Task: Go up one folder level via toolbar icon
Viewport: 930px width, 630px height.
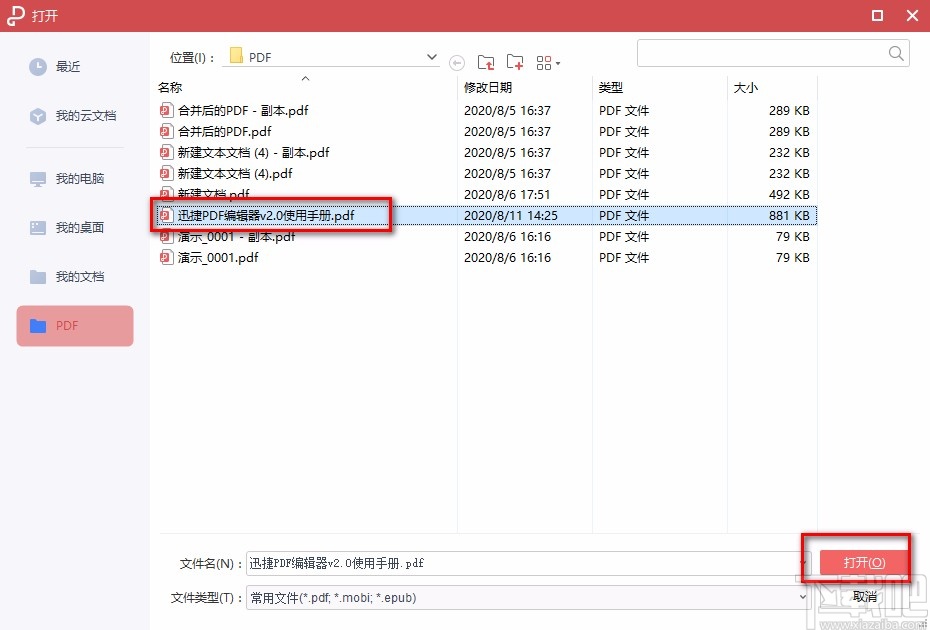Action: tap(486, 62)
